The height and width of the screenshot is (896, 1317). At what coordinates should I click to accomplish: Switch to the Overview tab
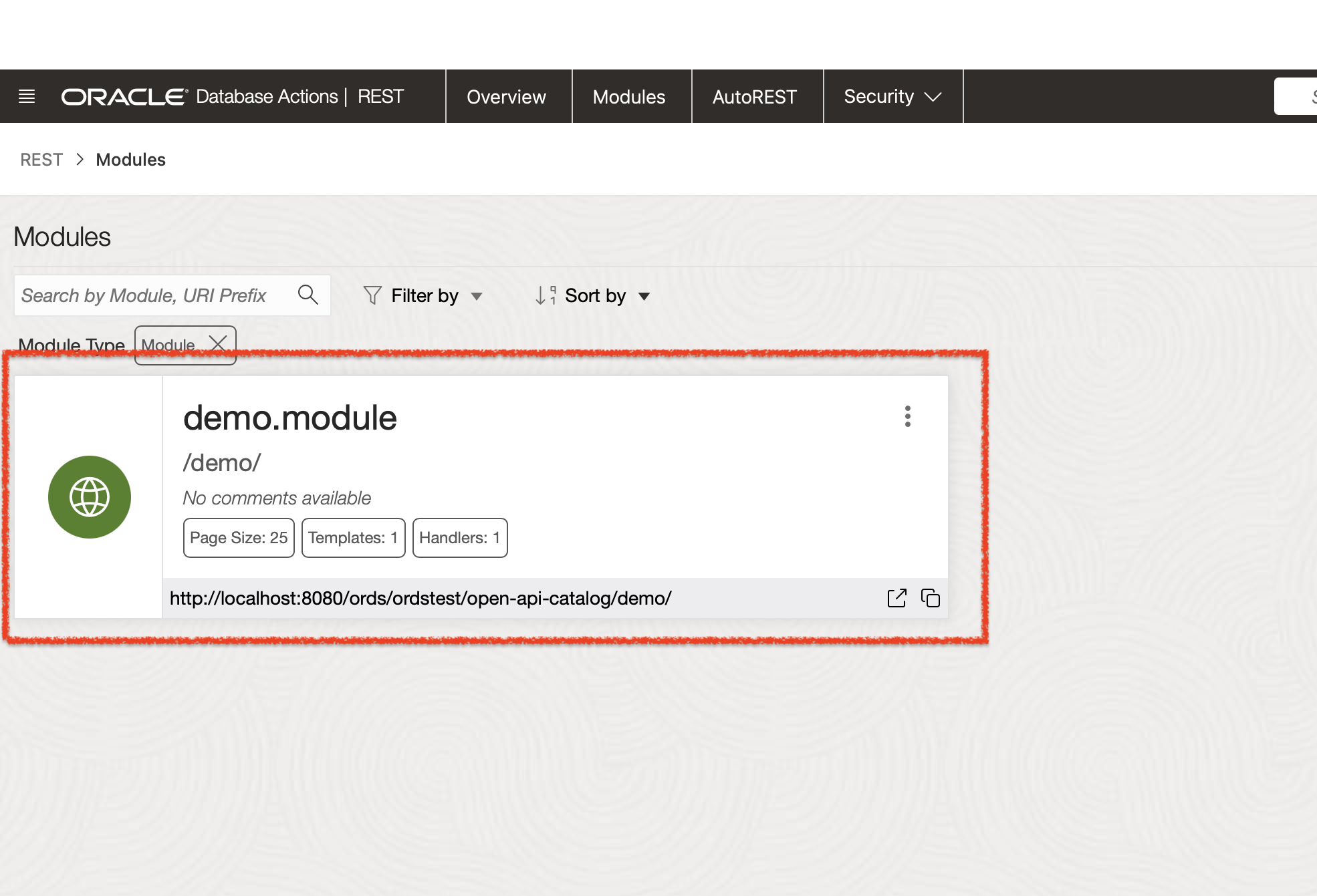506,97
